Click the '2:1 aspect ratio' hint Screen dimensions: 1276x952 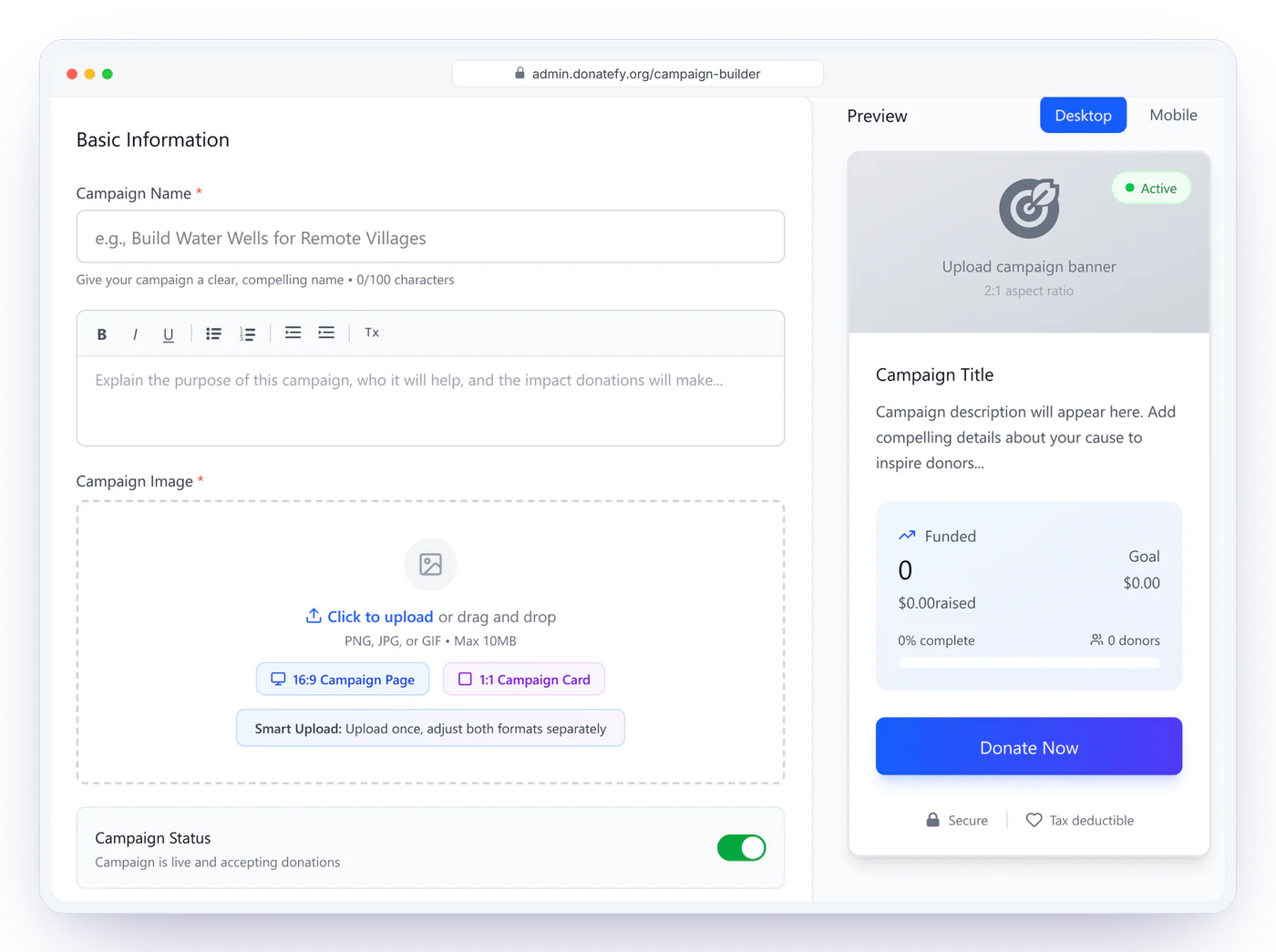[1029, 291]
